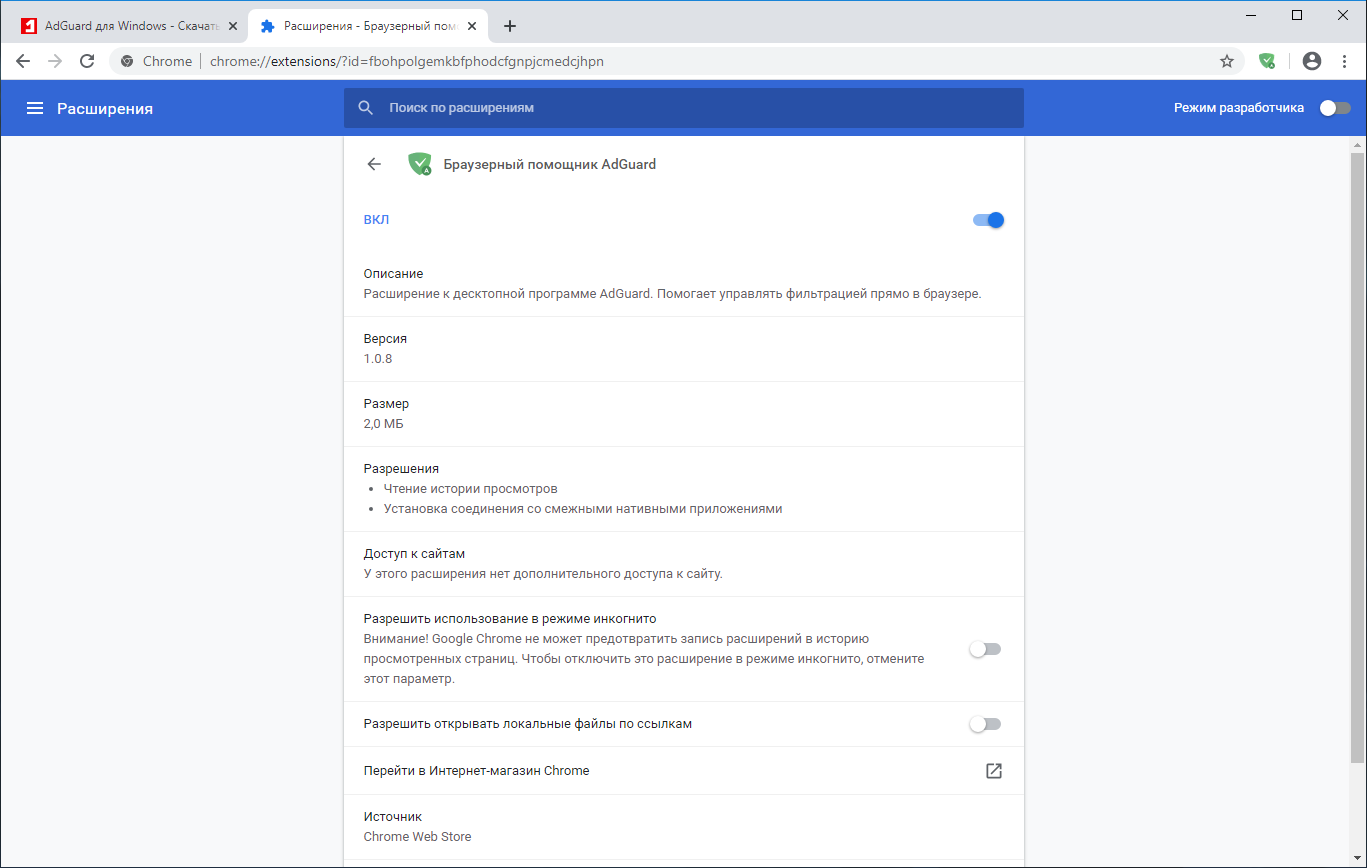Viewport: 1367px width, 868px height.
Task: Enable Режим разработчика toggle
Action: (1335, 108)
